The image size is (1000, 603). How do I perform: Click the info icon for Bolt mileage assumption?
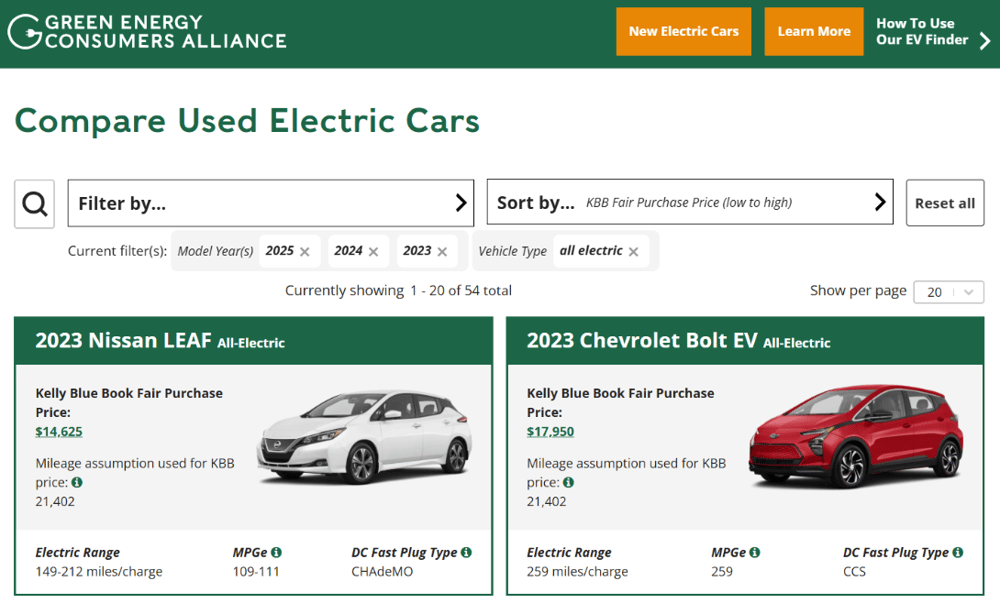[x=568, y=482]
